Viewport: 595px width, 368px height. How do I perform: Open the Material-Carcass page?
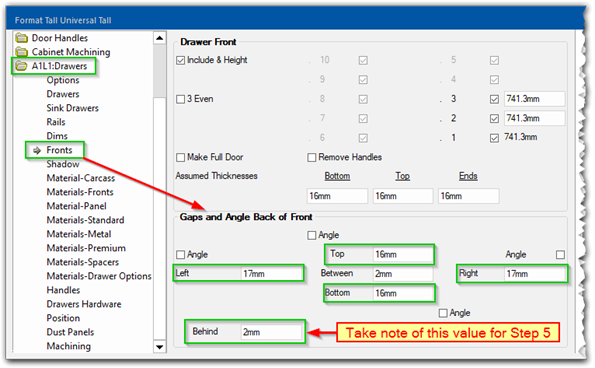click(x=81, y=178)
